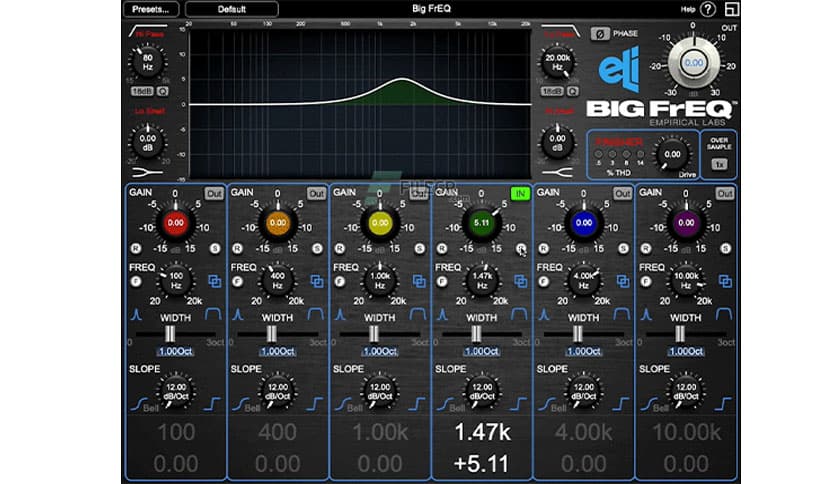This screenshot has height=484, width=836.
Task: Toggle the S button on the 4.00k band
Action: tap(623, 248)
